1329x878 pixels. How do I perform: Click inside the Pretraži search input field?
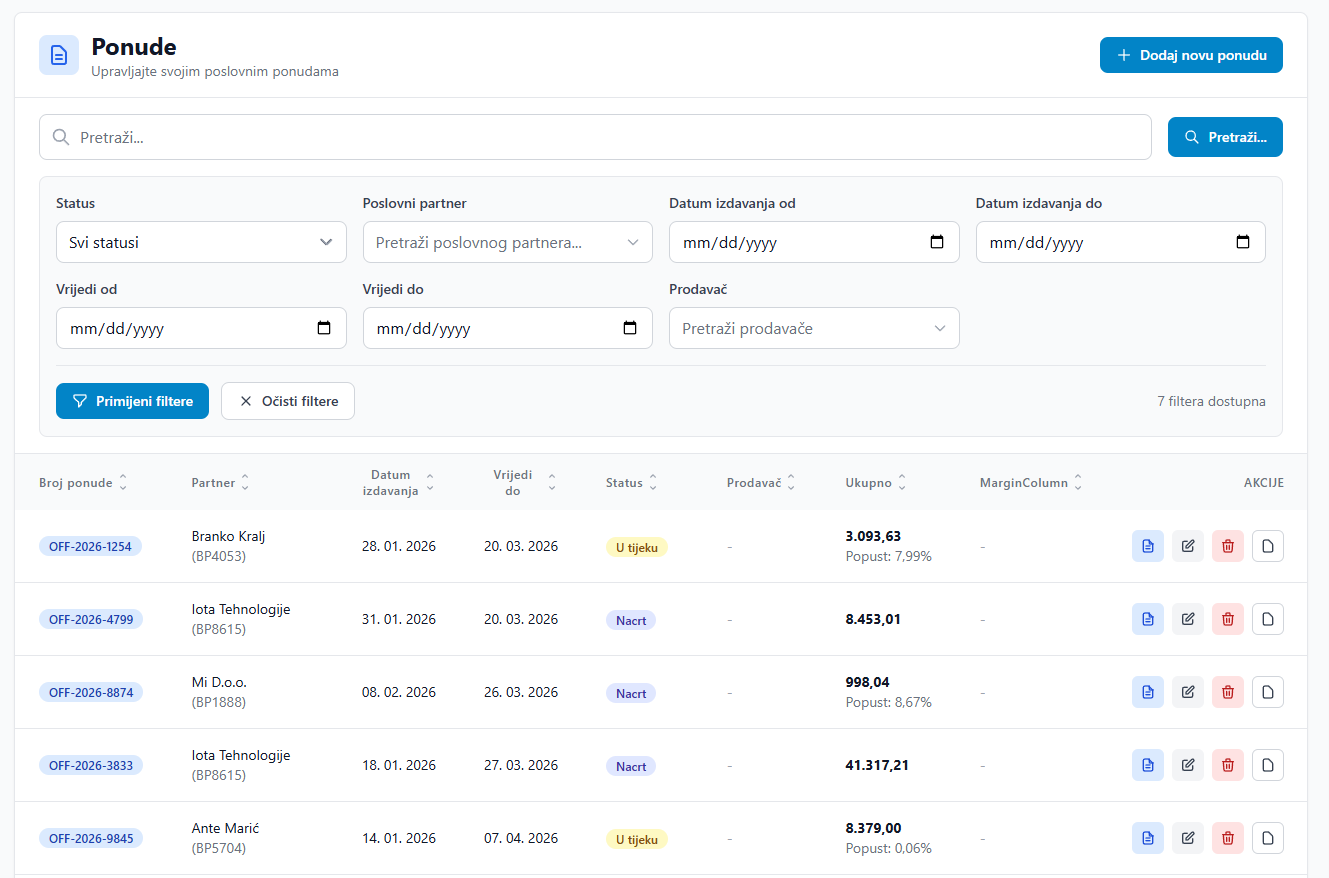point(595,136)
